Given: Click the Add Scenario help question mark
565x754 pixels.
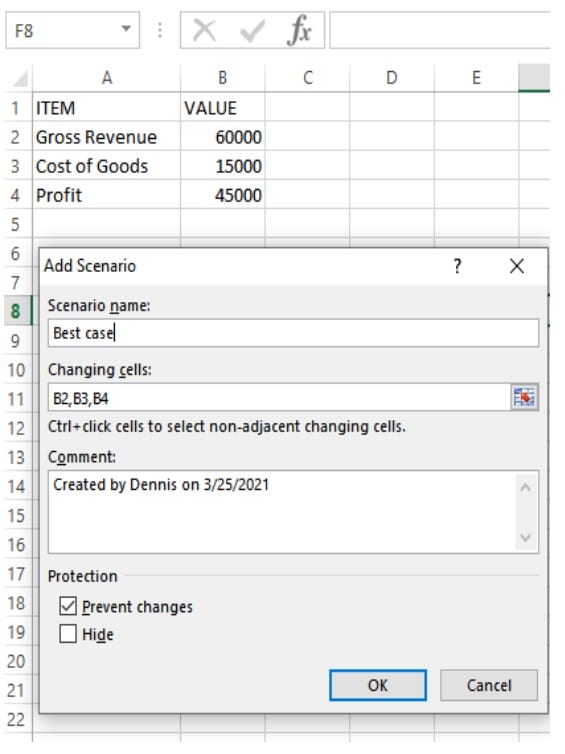Looking at the screenshot, I should tap(457, 266).
